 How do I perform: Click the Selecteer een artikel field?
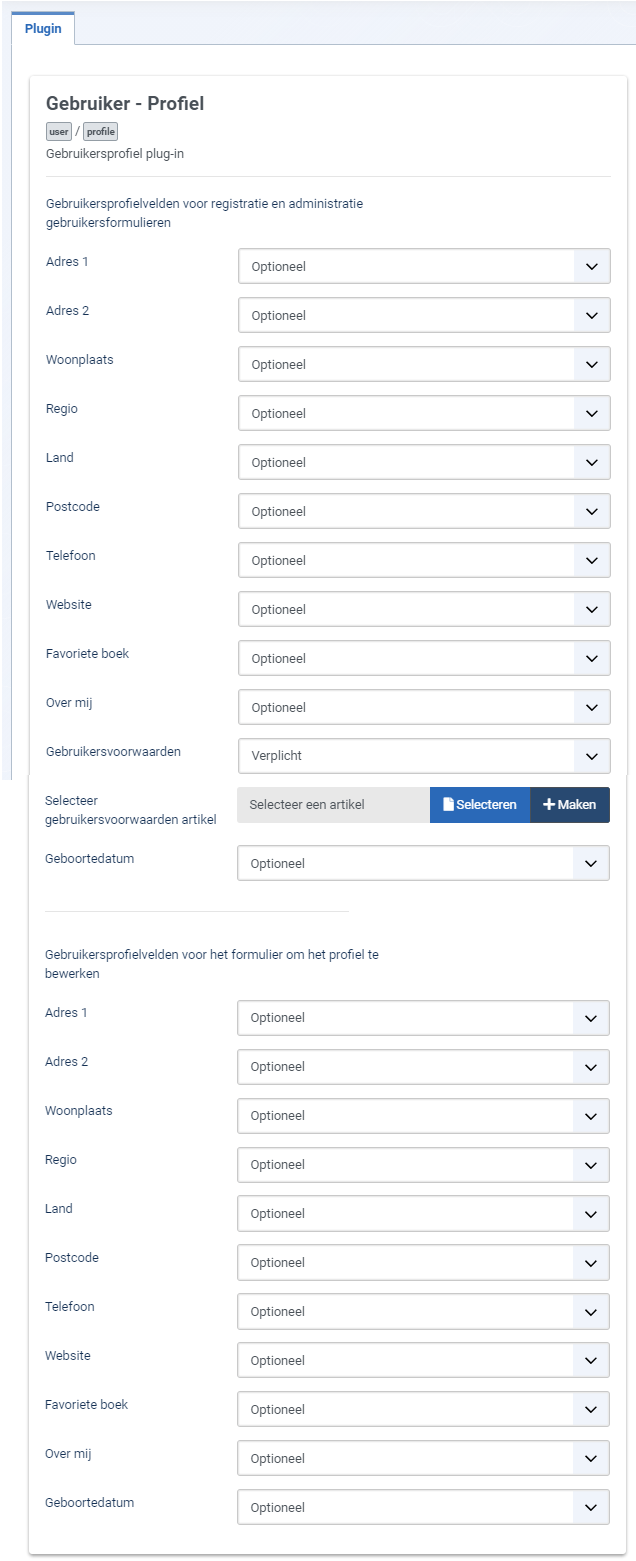point(333,805)
